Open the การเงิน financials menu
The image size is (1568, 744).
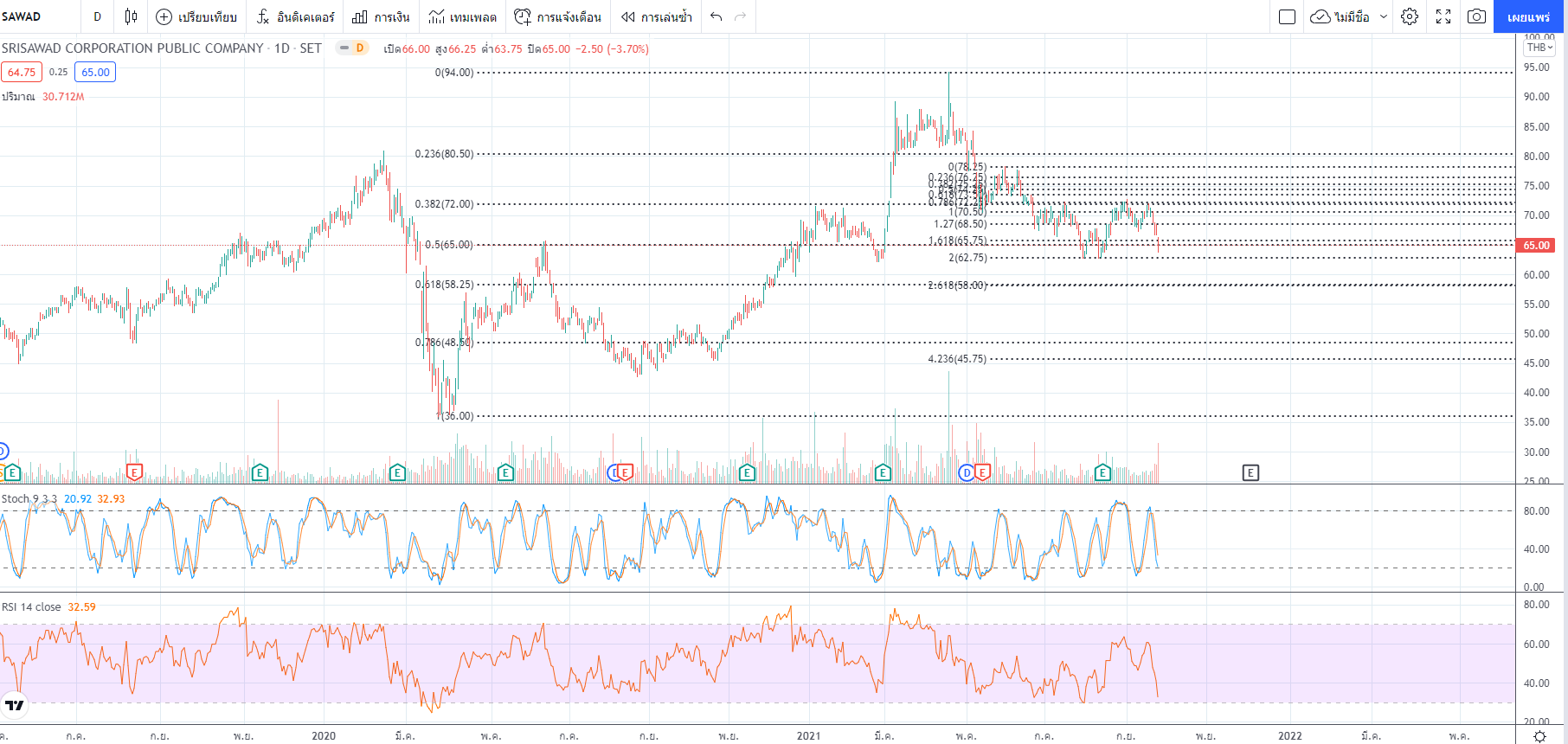tap(381, 16)
